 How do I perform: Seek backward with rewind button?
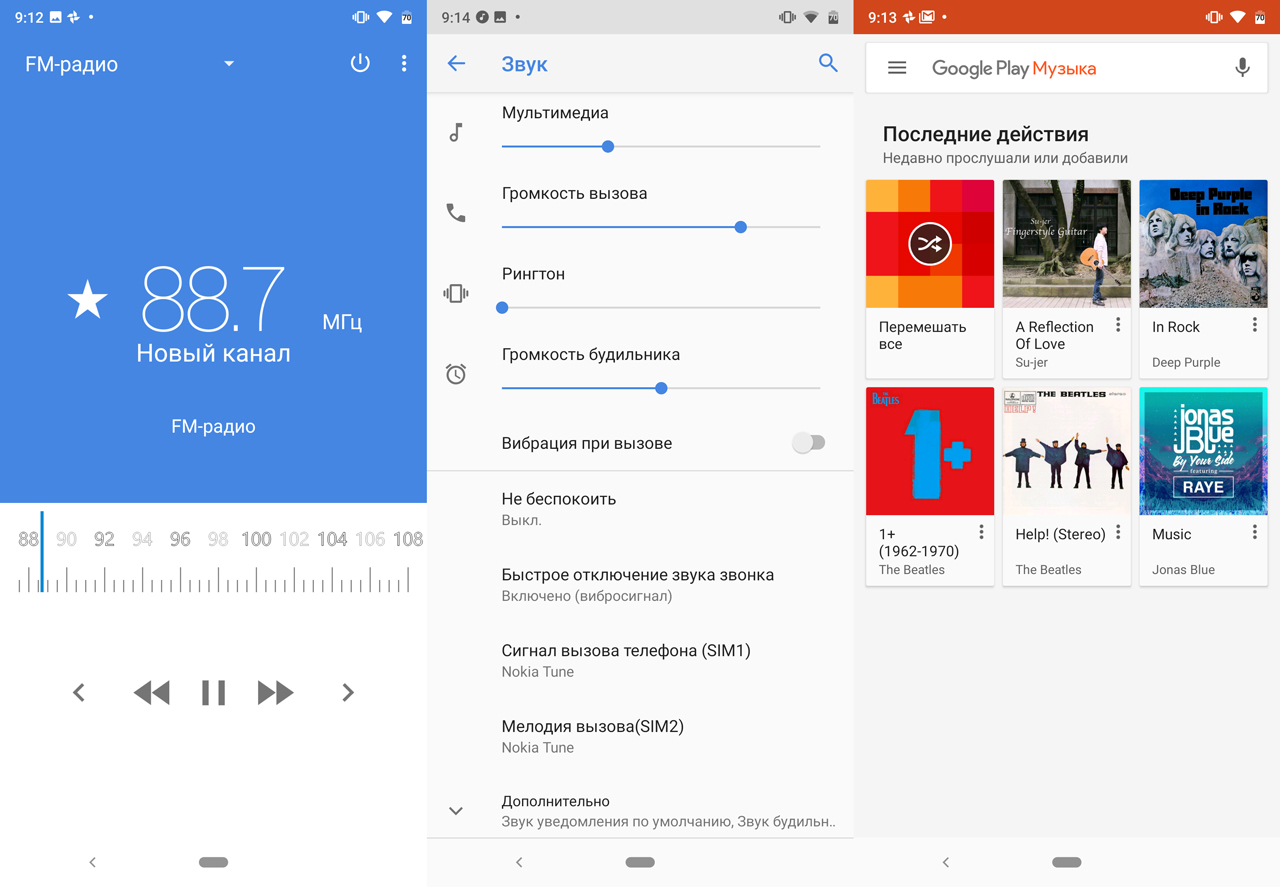pos(152,692)
